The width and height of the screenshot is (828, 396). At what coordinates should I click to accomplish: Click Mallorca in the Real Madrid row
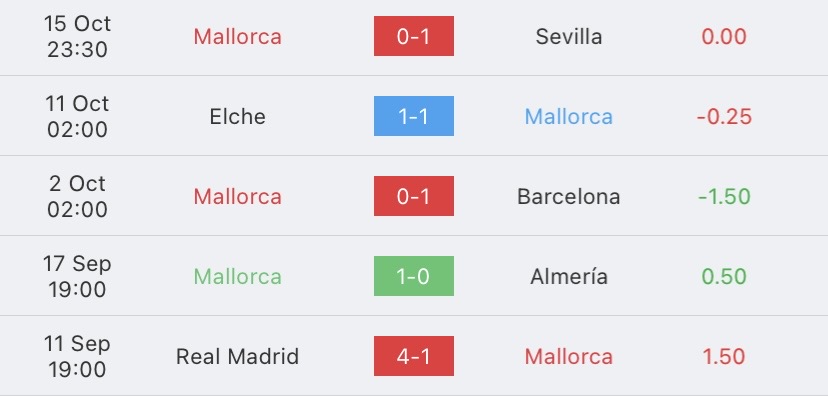point(569,356)
